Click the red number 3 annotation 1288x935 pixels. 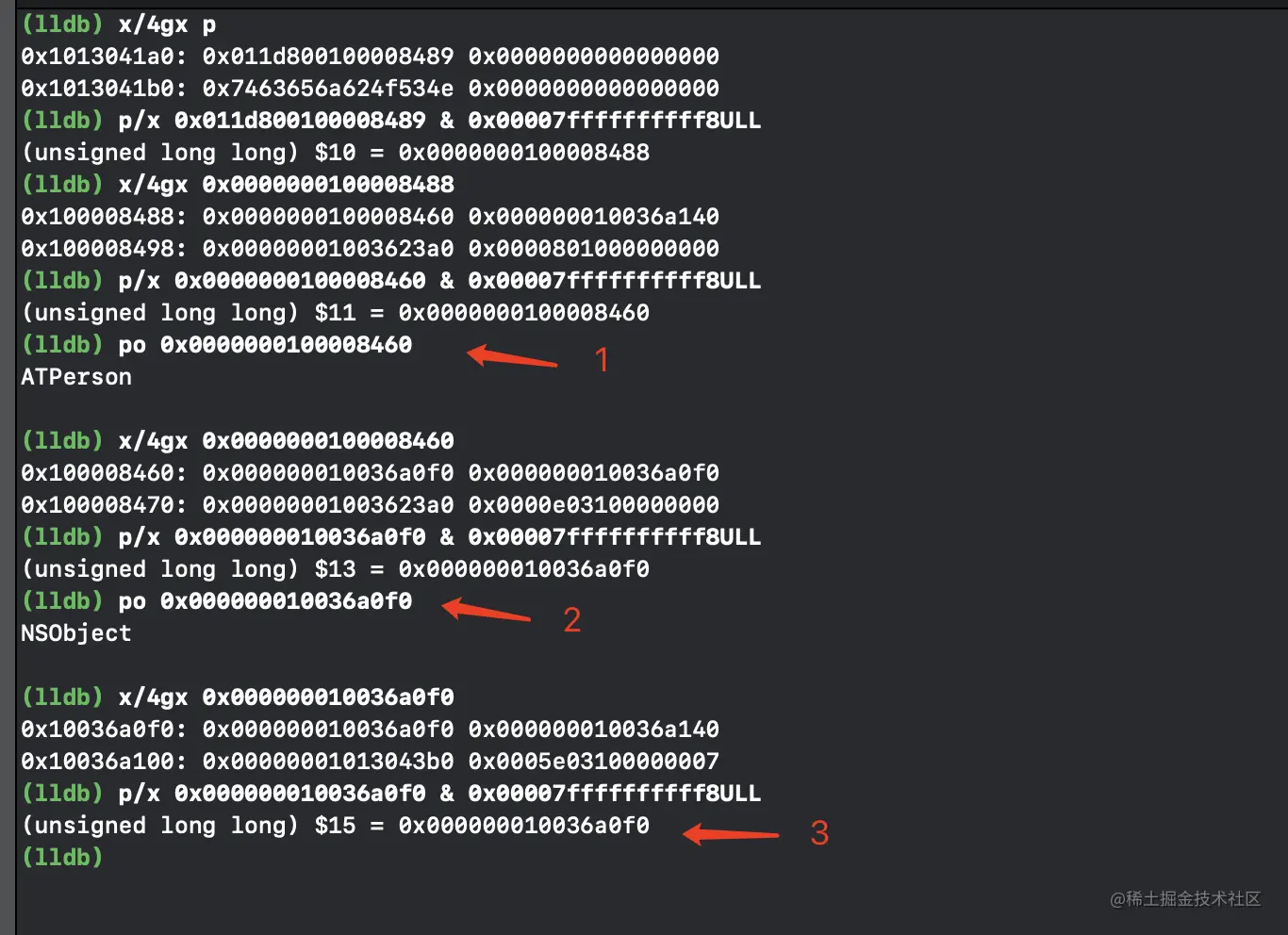[819, 832]
